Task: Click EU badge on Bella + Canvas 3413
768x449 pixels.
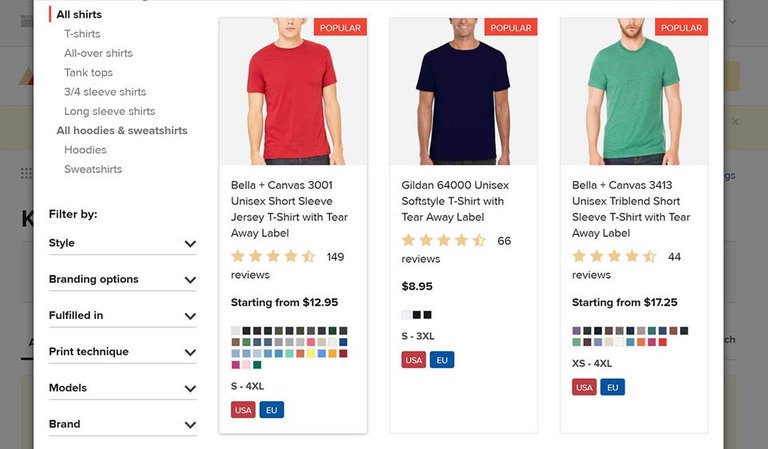Action: pyautogui.click(x=613, y=387)
